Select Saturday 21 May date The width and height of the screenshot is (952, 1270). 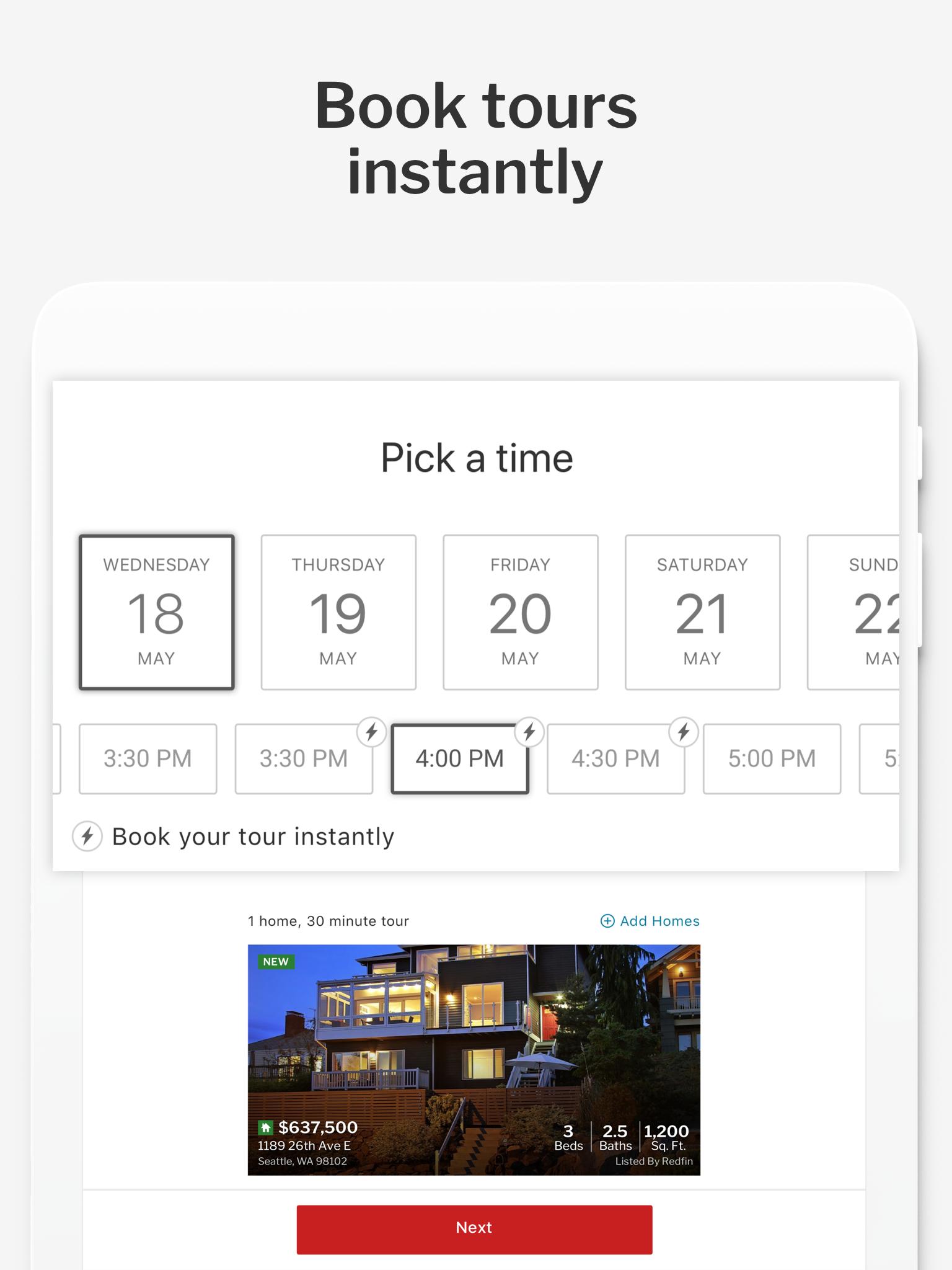[702, 612]
